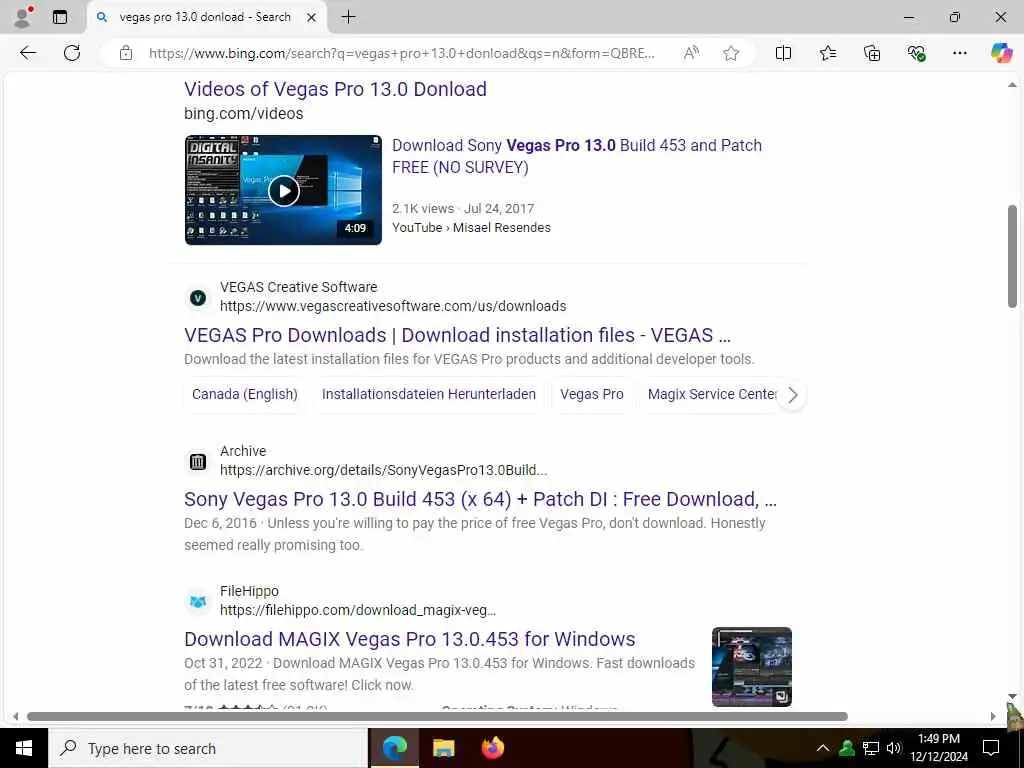The height and width of the screenshot is (768, 1024).
Task: Add this page to favorites star
Action: [x=731, y=53]
